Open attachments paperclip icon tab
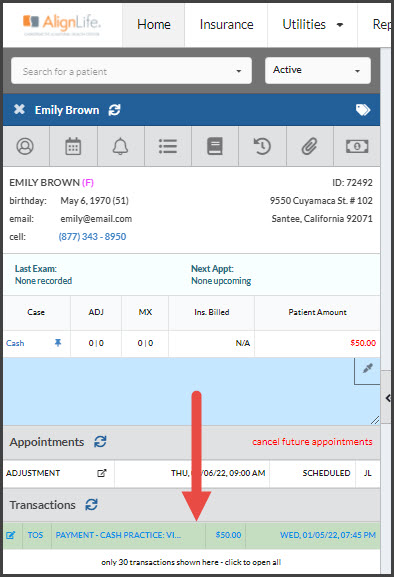 (309, 146)
